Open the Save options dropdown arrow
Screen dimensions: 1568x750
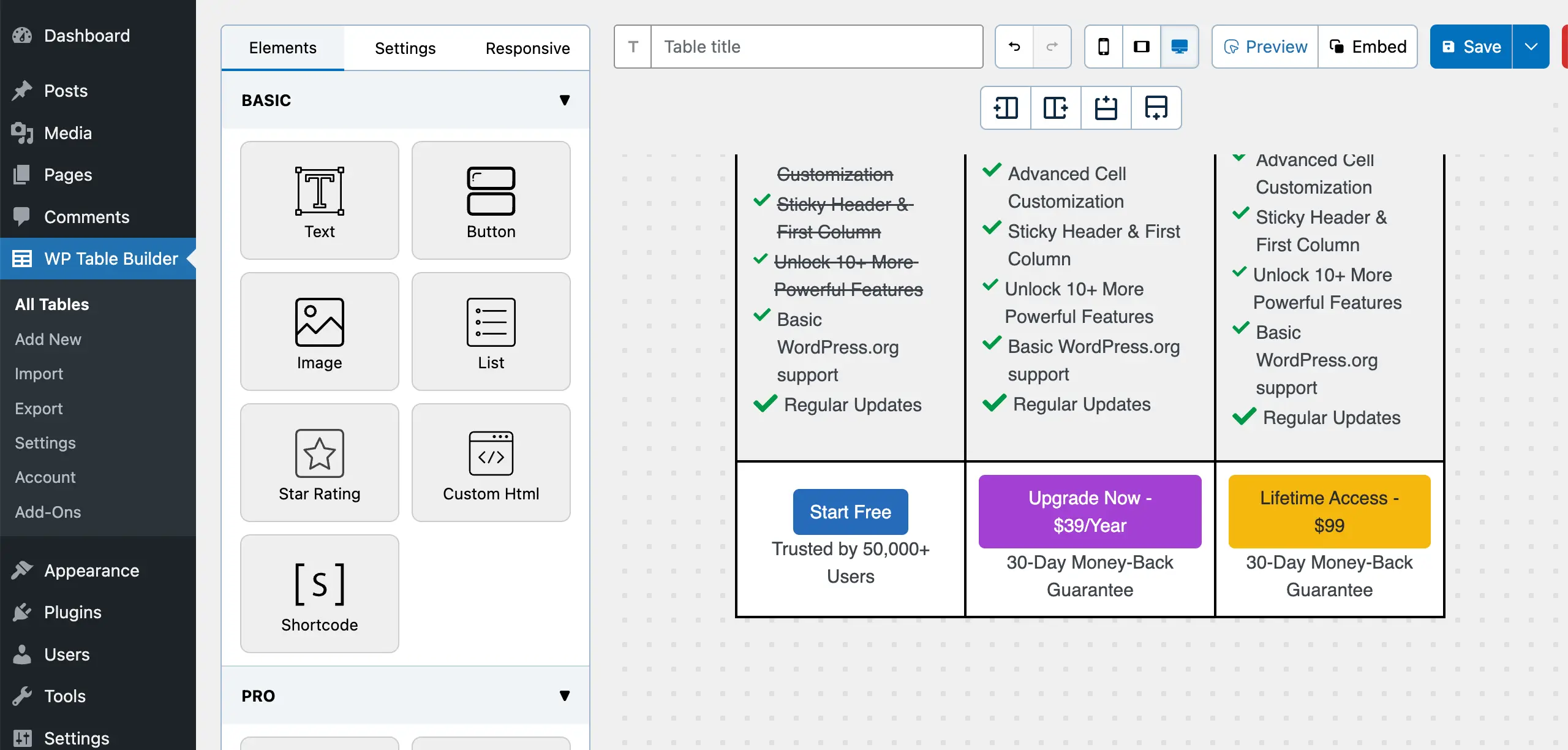coord(1531,46)
